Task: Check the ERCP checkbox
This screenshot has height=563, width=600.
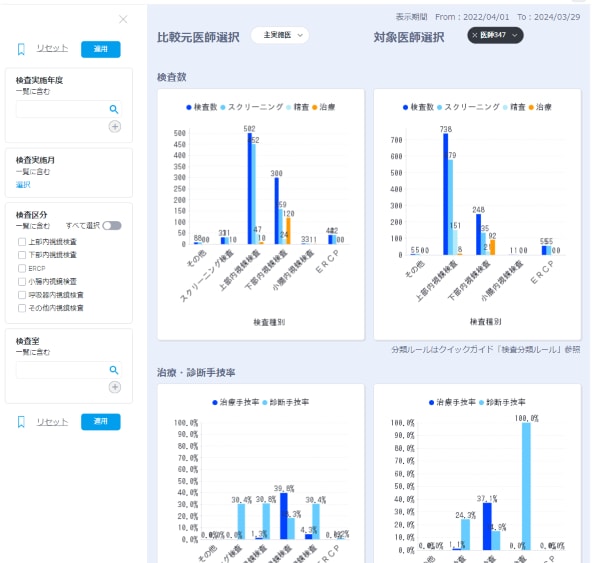Action: [22, 268]
